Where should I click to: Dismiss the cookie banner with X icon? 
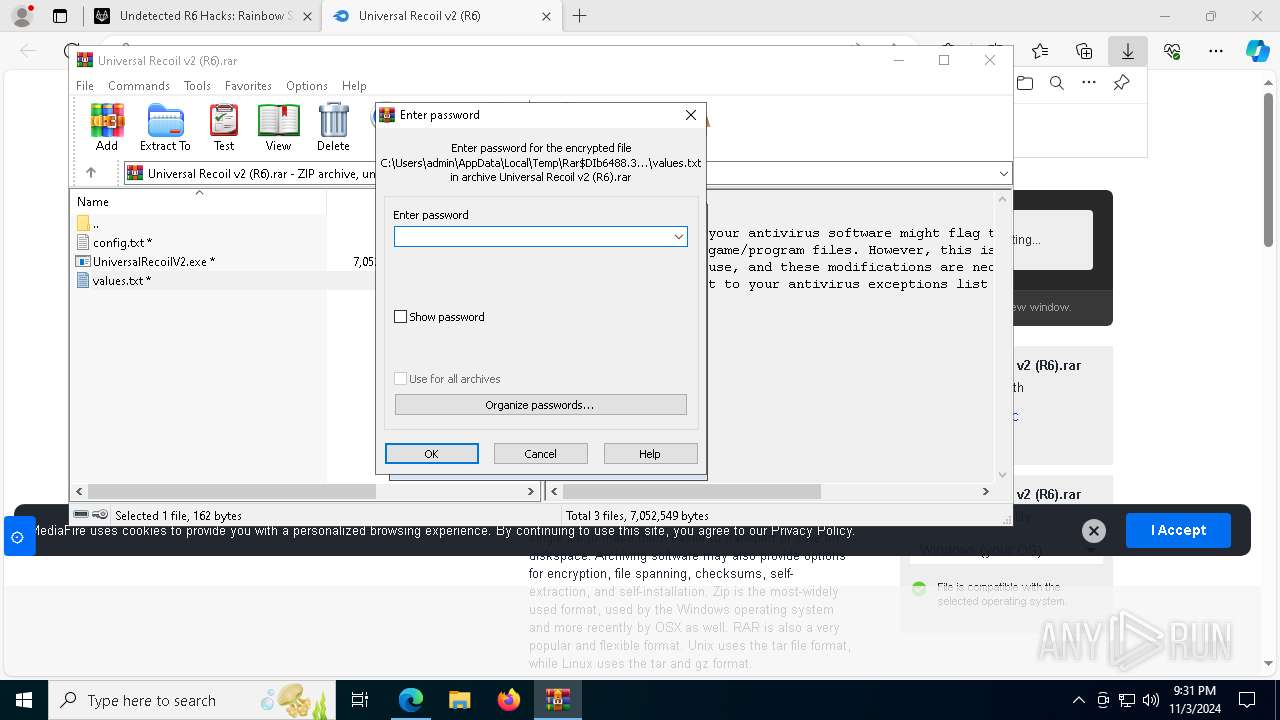1094,531
